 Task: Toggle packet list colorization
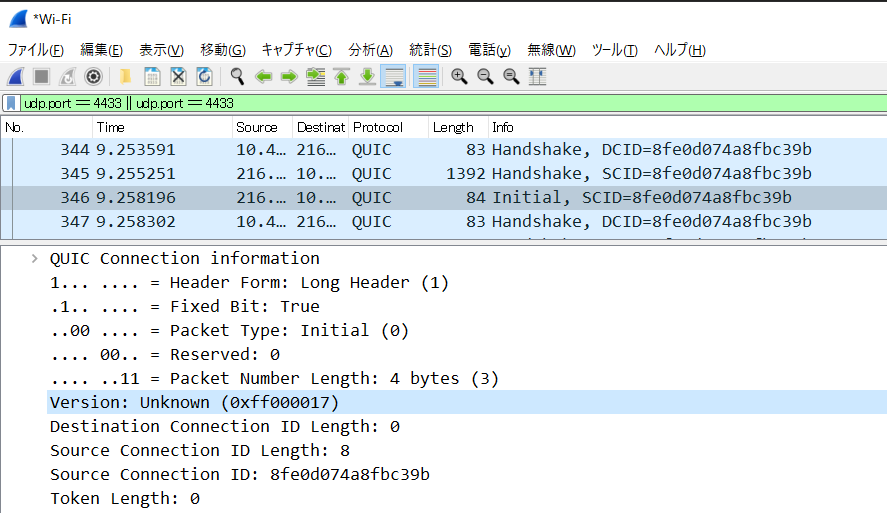427,76
